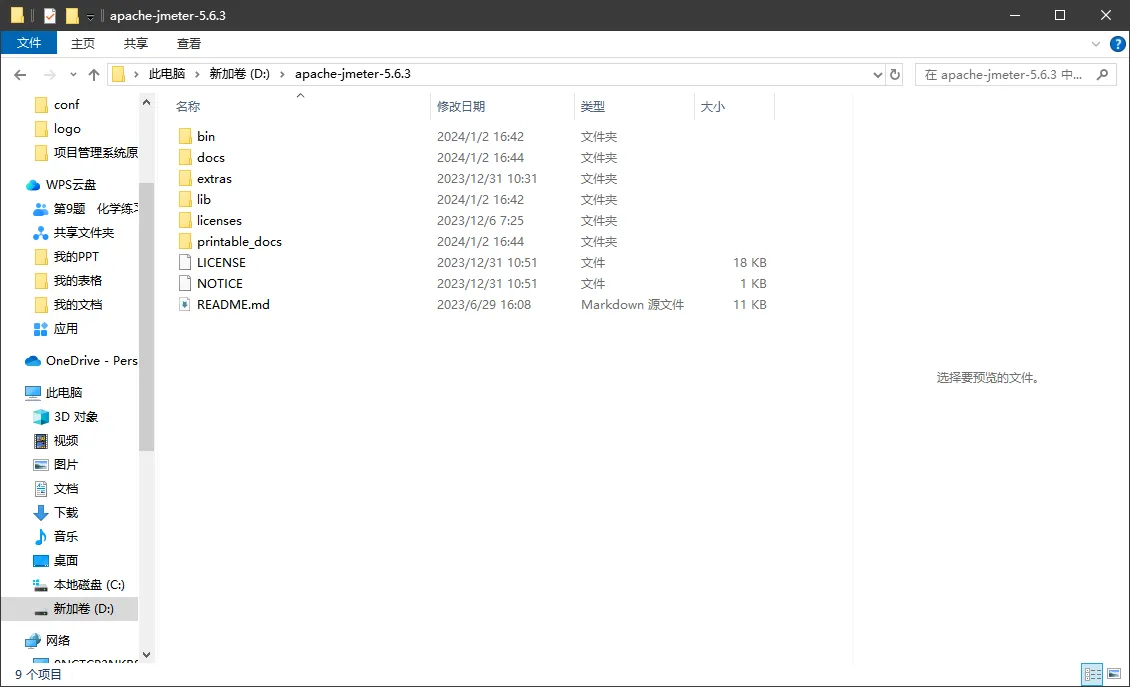Open the Help question mark icon
Screen dimensions: 1130x687
[x=1118, y=44]
